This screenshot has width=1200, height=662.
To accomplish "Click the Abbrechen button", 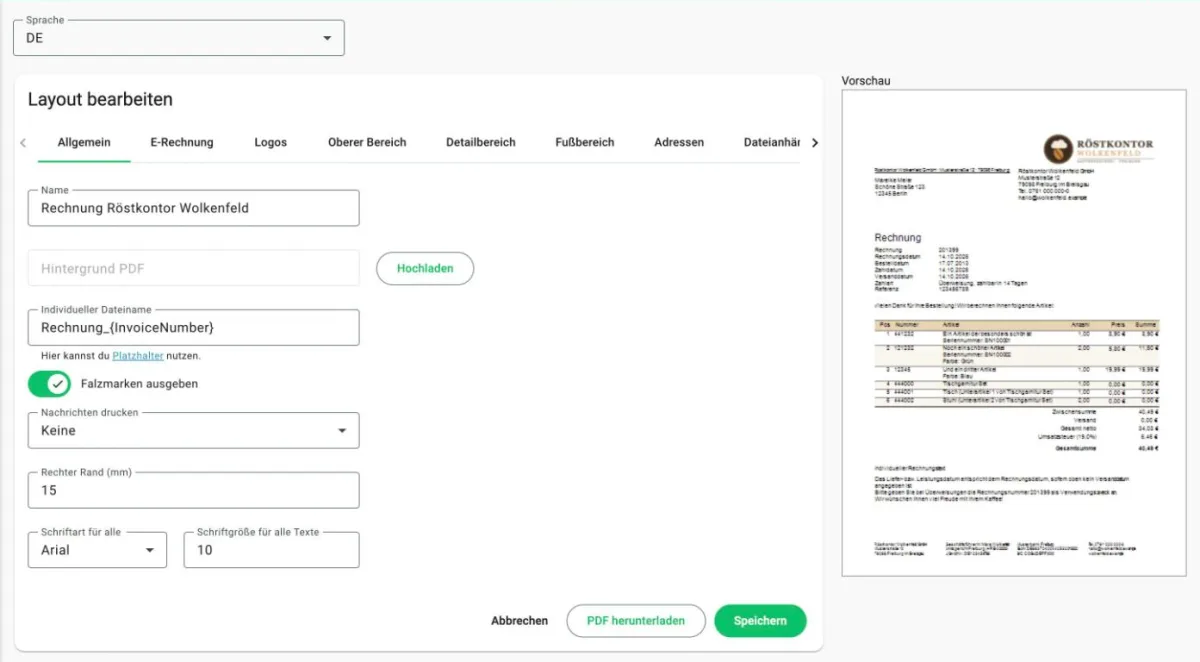I will tap(520, 621).
